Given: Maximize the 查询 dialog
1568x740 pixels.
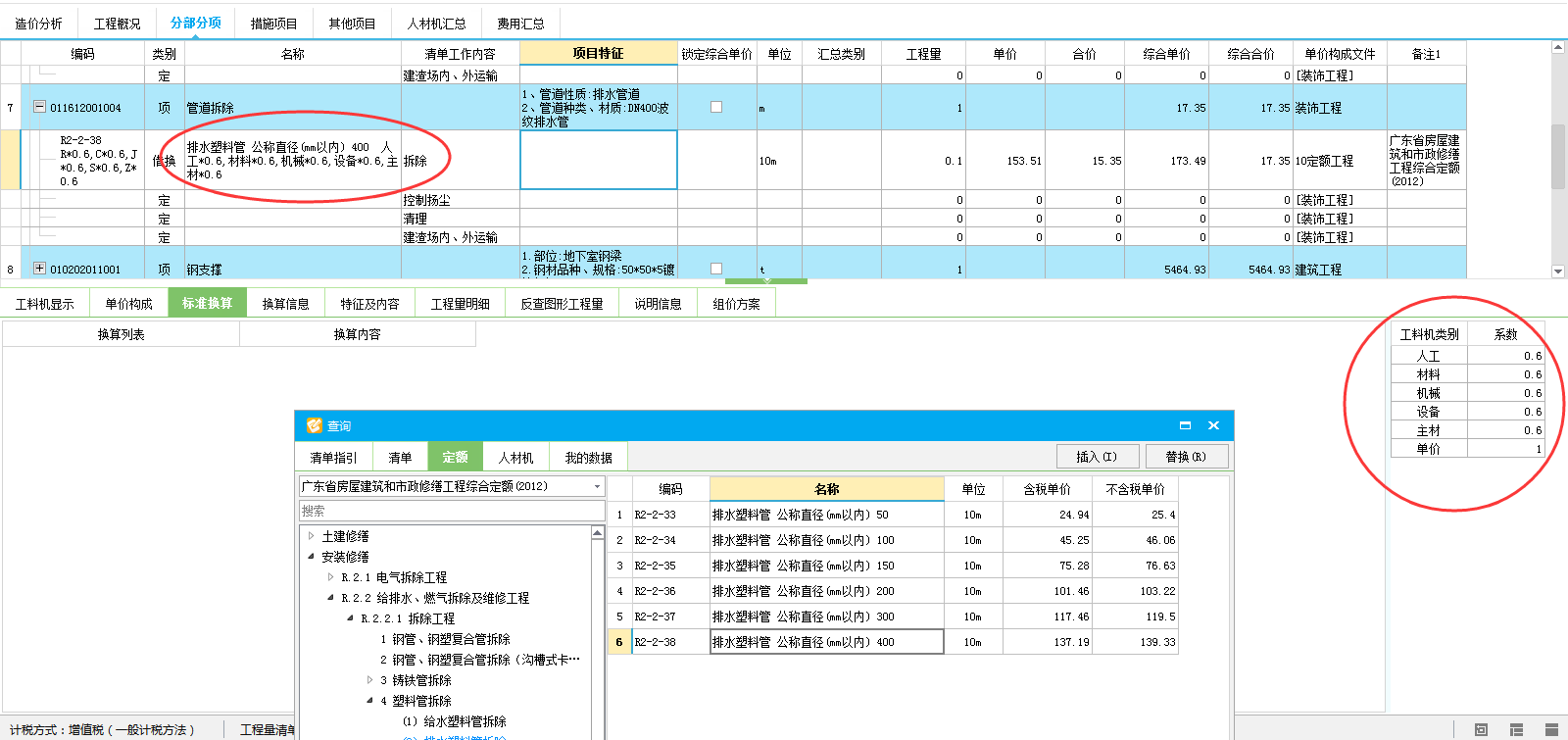Looking at the screenshot, I should 1185,425.
